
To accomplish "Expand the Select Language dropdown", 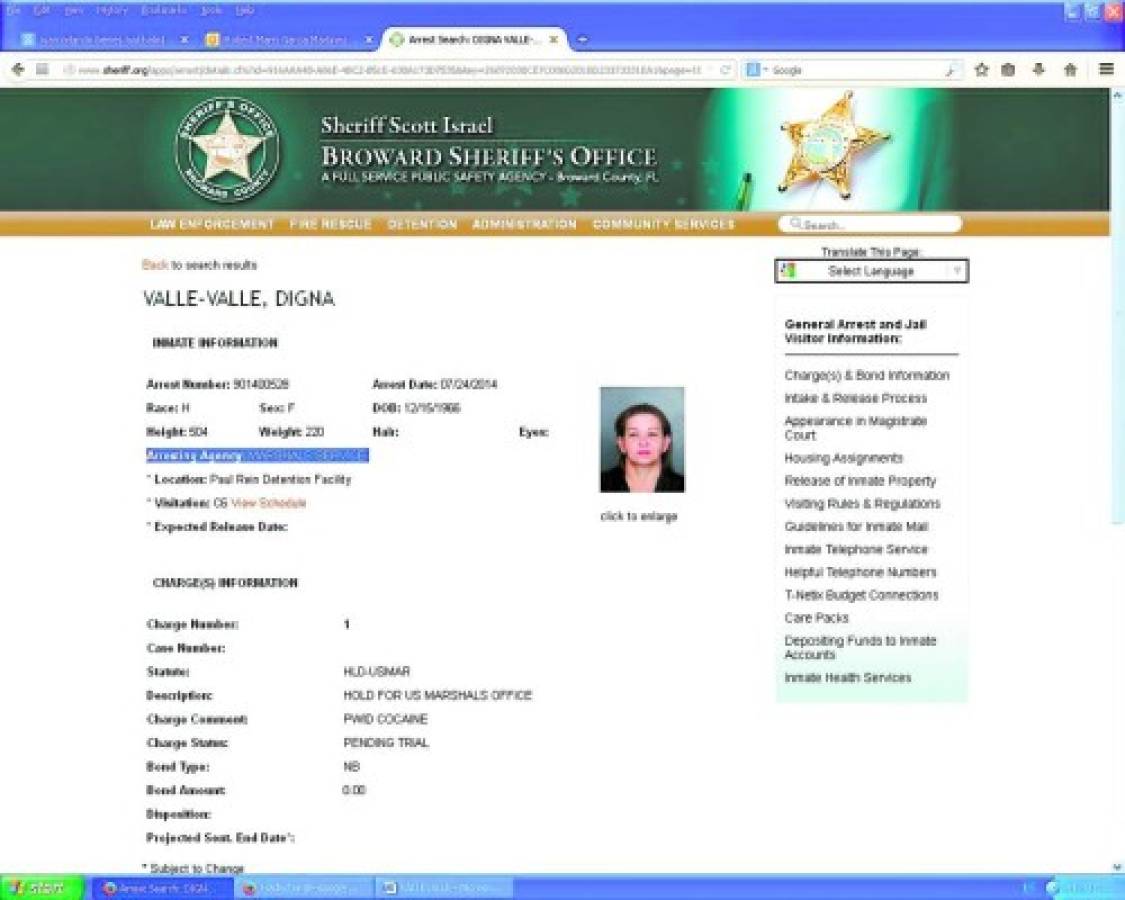I will coord(871,271).
